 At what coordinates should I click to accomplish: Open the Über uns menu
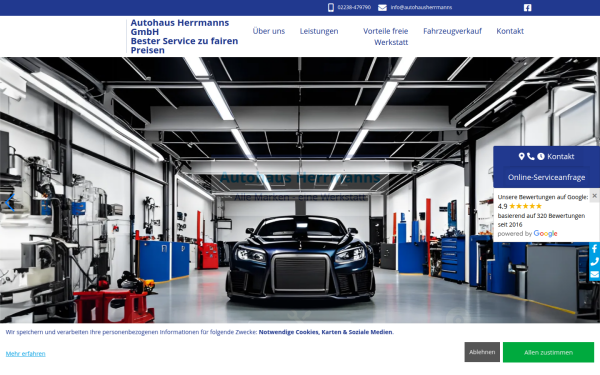pyautogui.click(x=269, y=31)
